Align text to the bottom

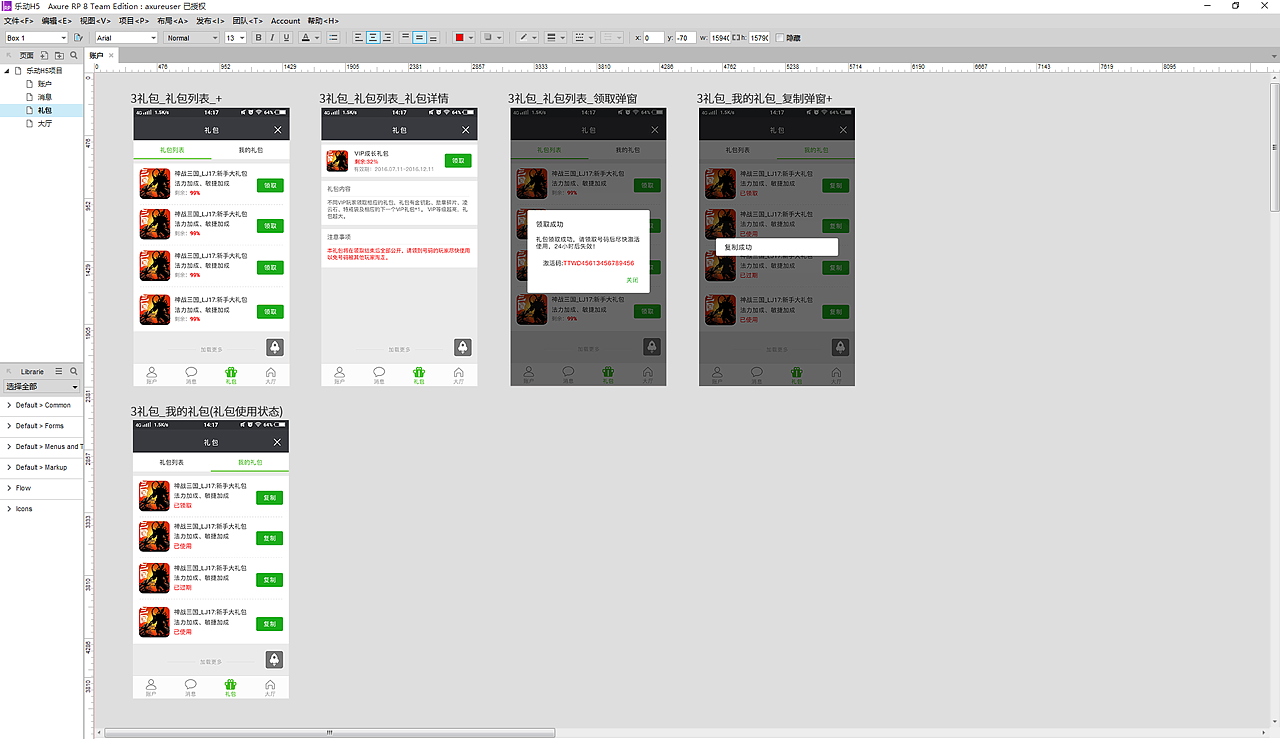click(433, 38)
